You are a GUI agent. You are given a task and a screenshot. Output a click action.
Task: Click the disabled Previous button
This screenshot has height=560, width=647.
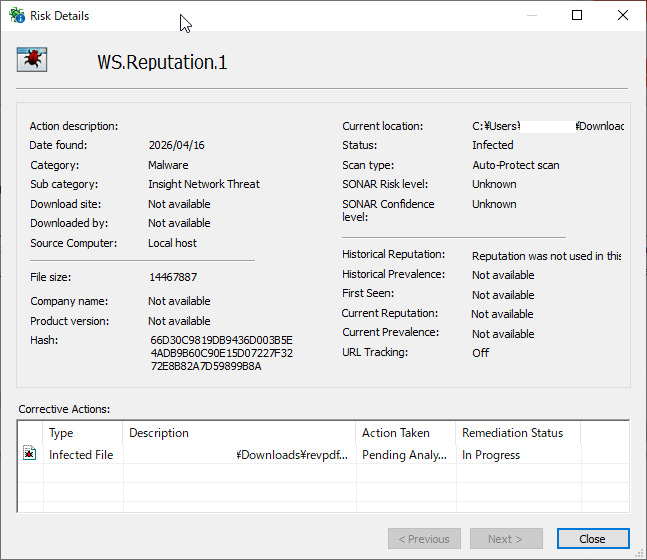424,539
